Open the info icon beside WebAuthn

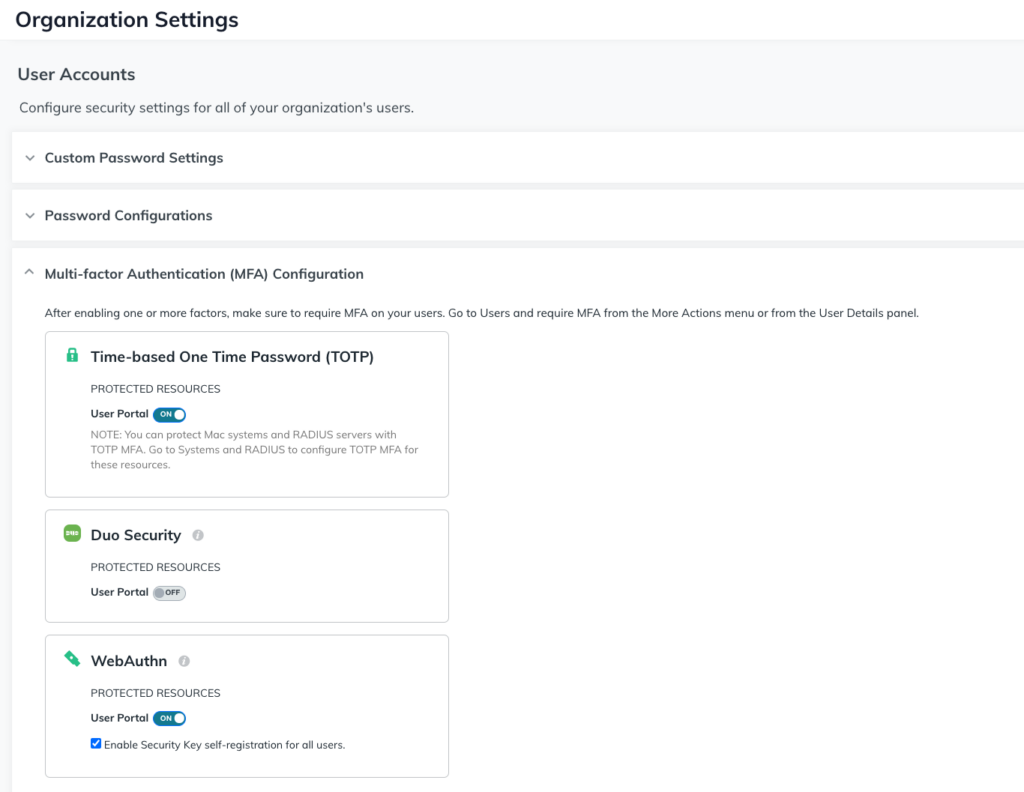pos(184,661)
